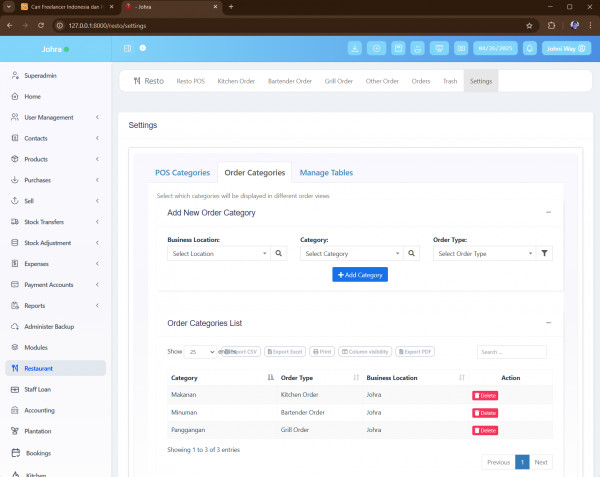Screen dimensions: 600x477
Task: Click the filter icon beside Order Type
Action: (544, 253)
